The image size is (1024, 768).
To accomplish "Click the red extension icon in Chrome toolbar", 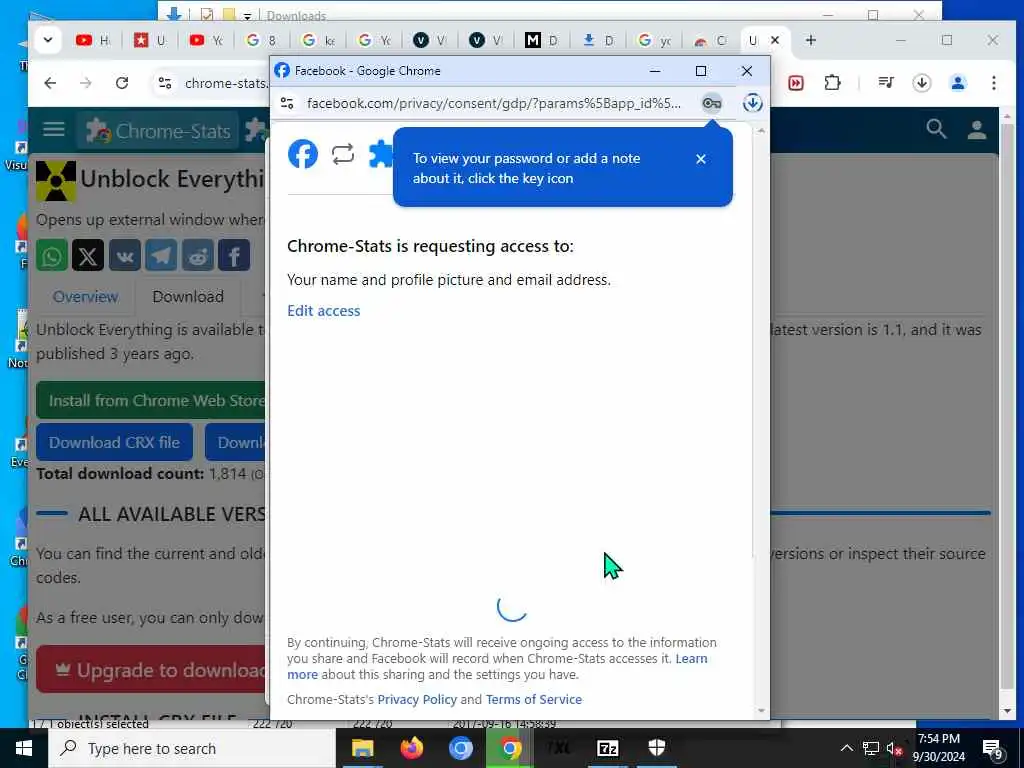I will (795, 83).
